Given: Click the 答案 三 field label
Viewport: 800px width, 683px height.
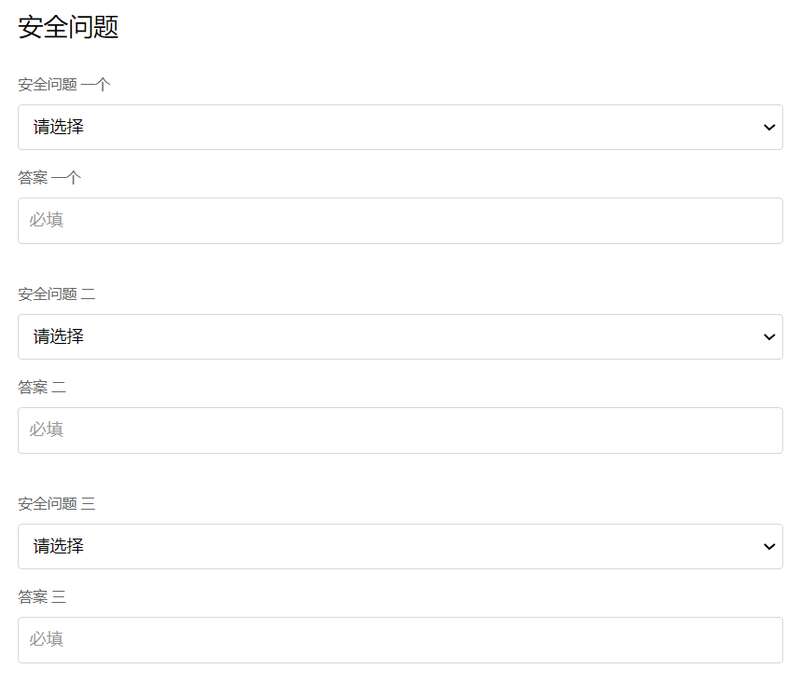Looking at the screenshot, I should point(42,597).
